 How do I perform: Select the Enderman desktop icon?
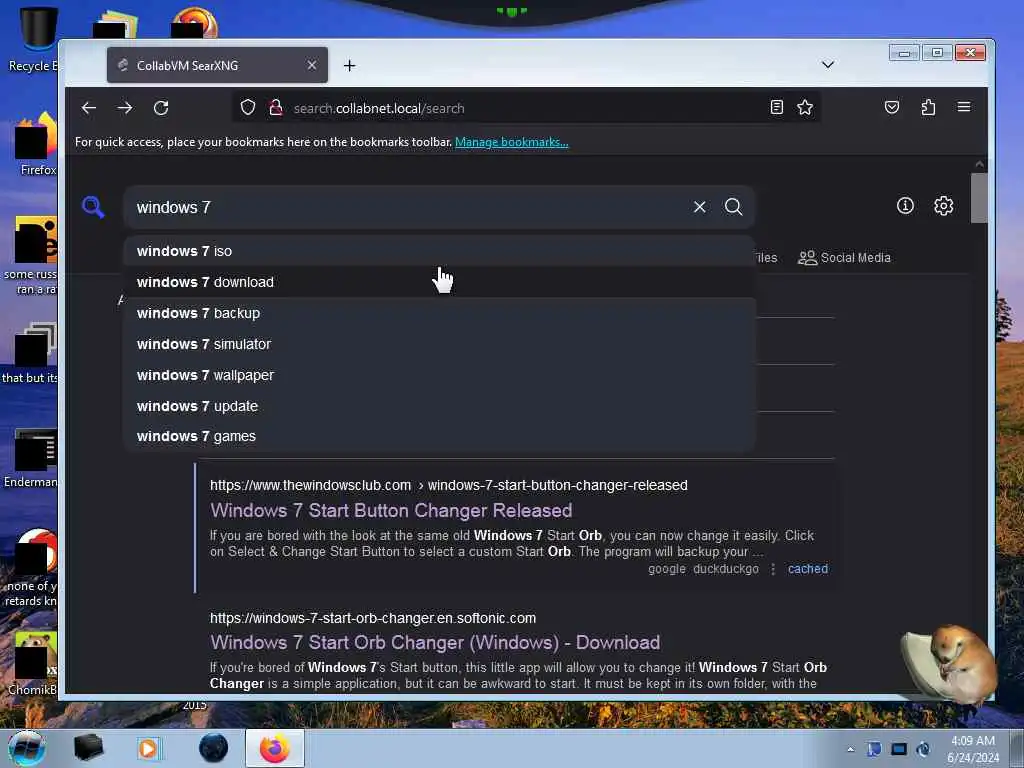pos(31,459)
